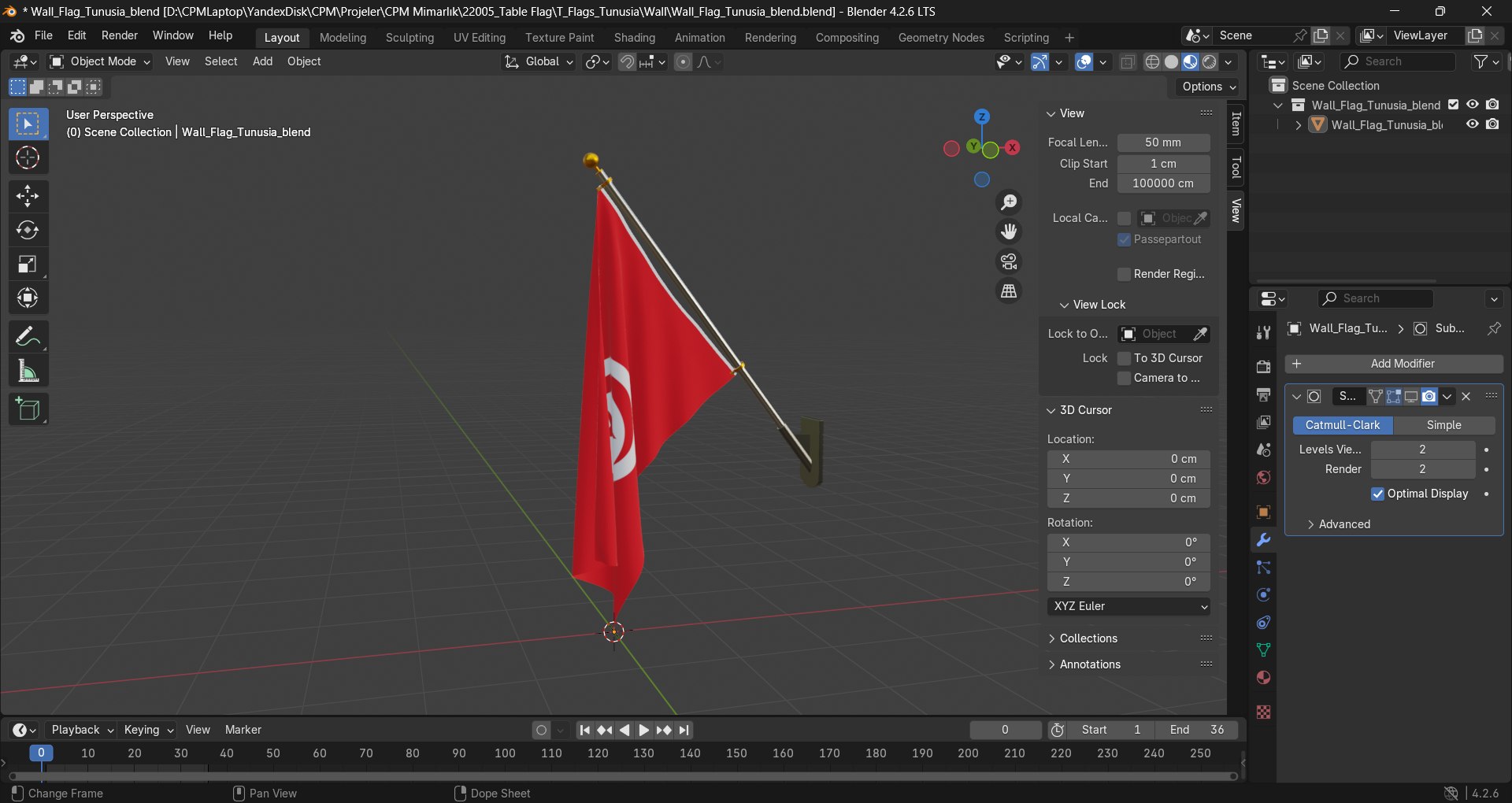Screen dimensions: 1512x803
Task: Select the Rotate tool
Action: 28,230
